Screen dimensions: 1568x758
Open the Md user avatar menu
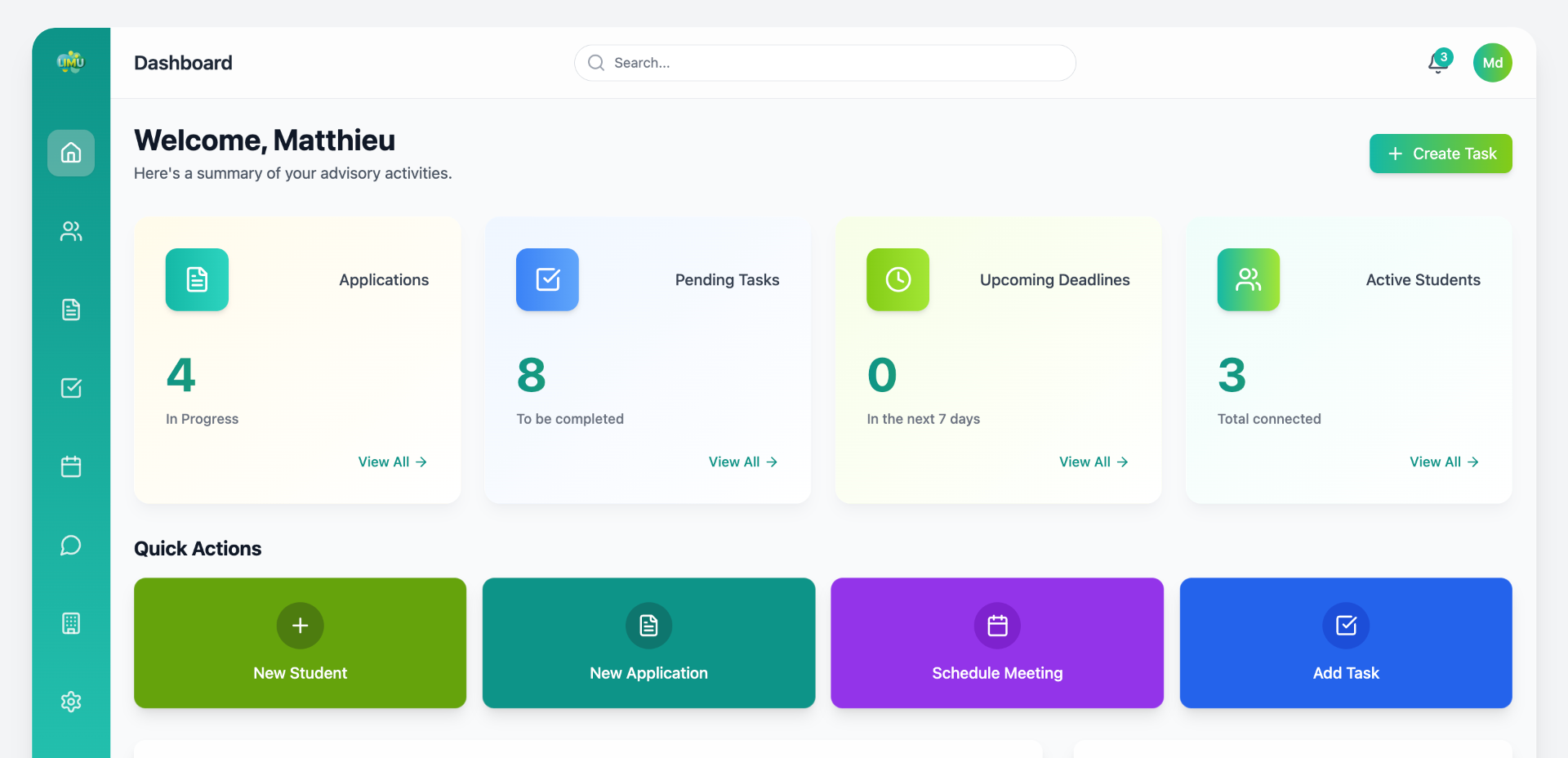(x=1492, y=63)
